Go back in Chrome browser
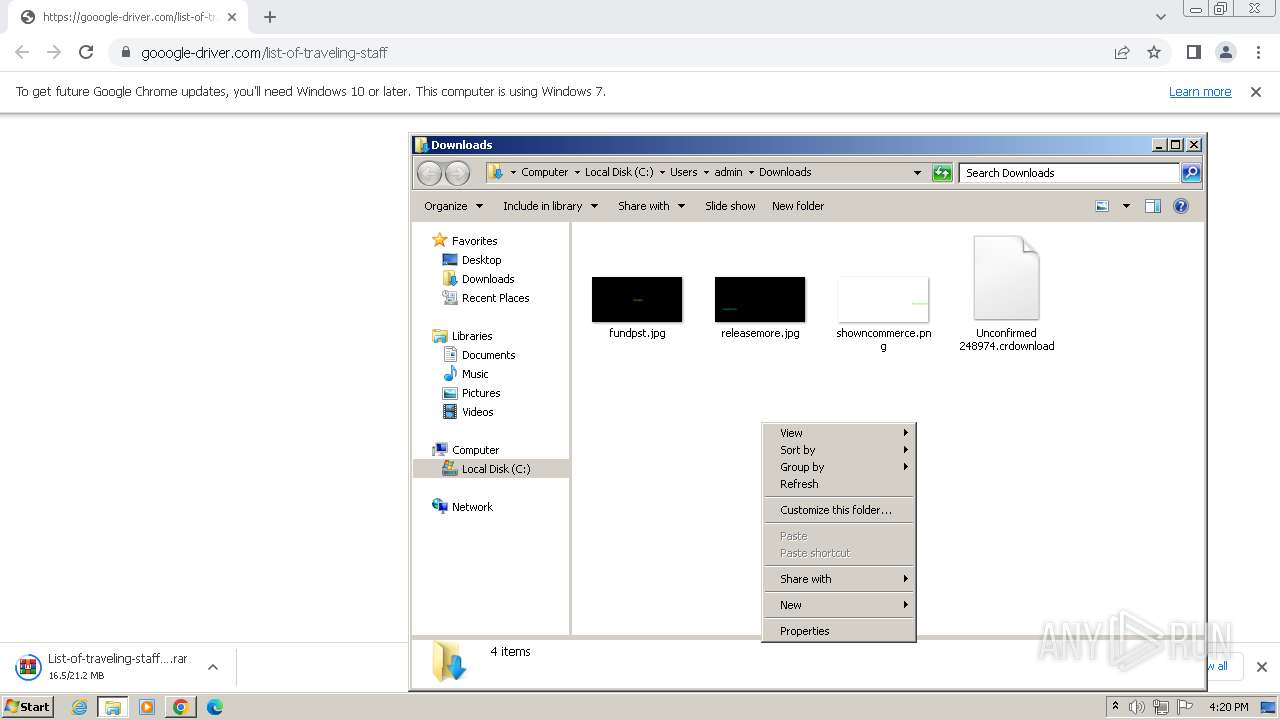This screenshot has width=1280, height=720. [x=22, y=52]
